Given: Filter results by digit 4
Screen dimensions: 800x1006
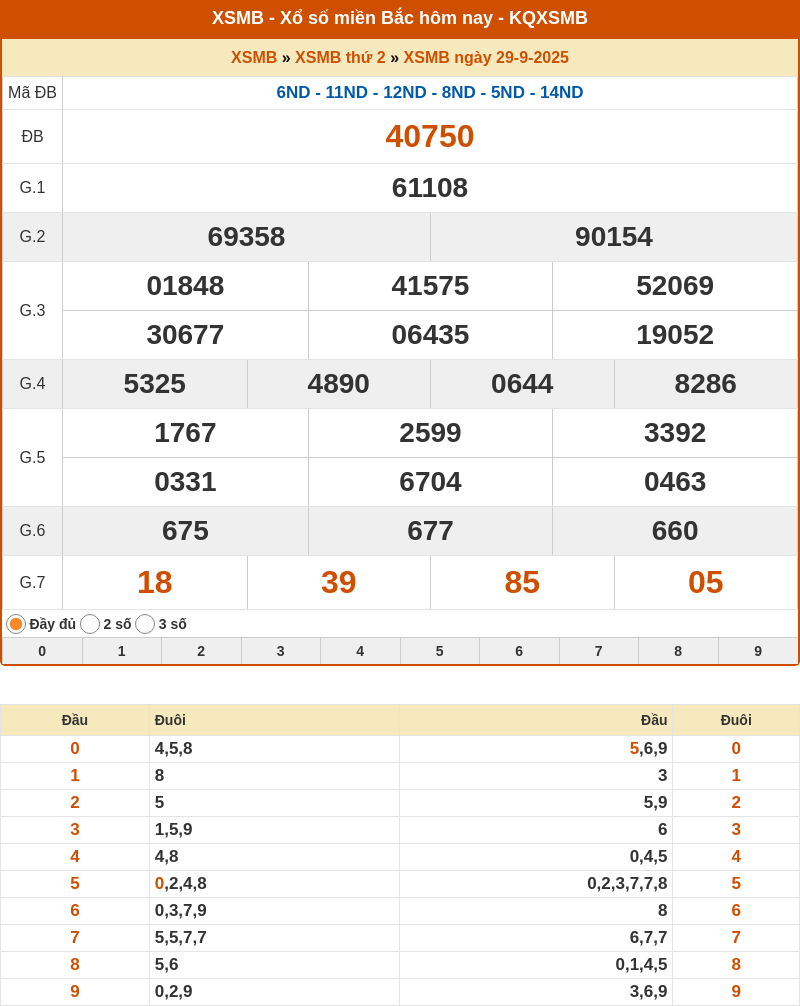Looking at the screenshot, I should click(x=360, y=651).
